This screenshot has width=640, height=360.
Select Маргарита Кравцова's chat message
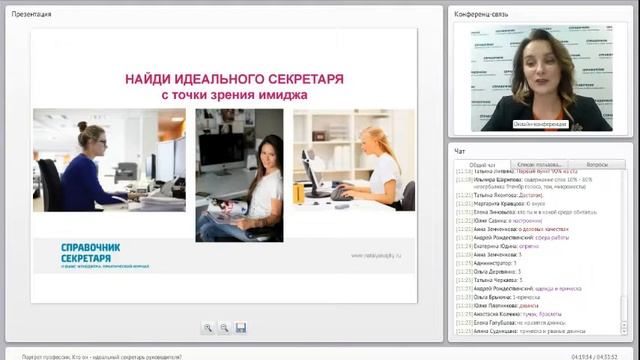(x=500, y=203)
